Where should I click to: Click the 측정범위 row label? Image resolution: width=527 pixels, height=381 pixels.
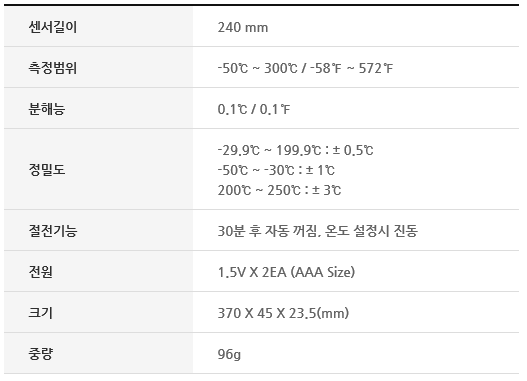click(53, 68)
